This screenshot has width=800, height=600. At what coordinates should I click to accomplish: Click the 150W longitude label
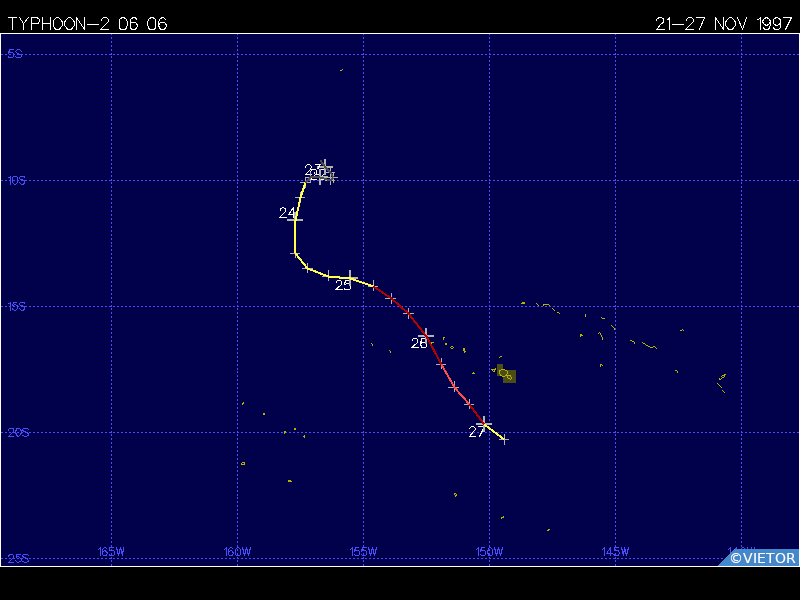tap(489, 551)
